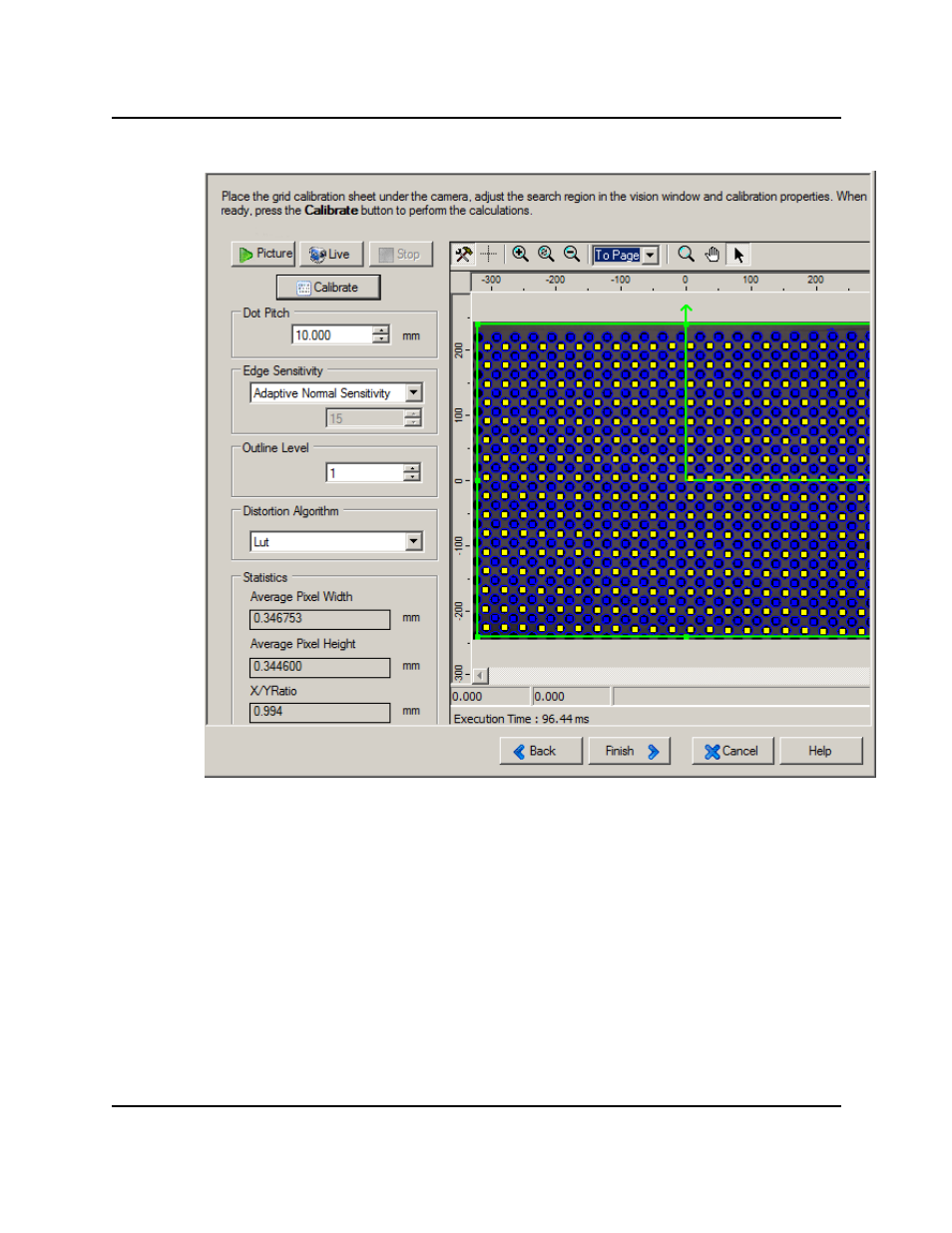Go Back to previous wizard step
This screenshot has height=1233, width=952.
click(540, 751)
